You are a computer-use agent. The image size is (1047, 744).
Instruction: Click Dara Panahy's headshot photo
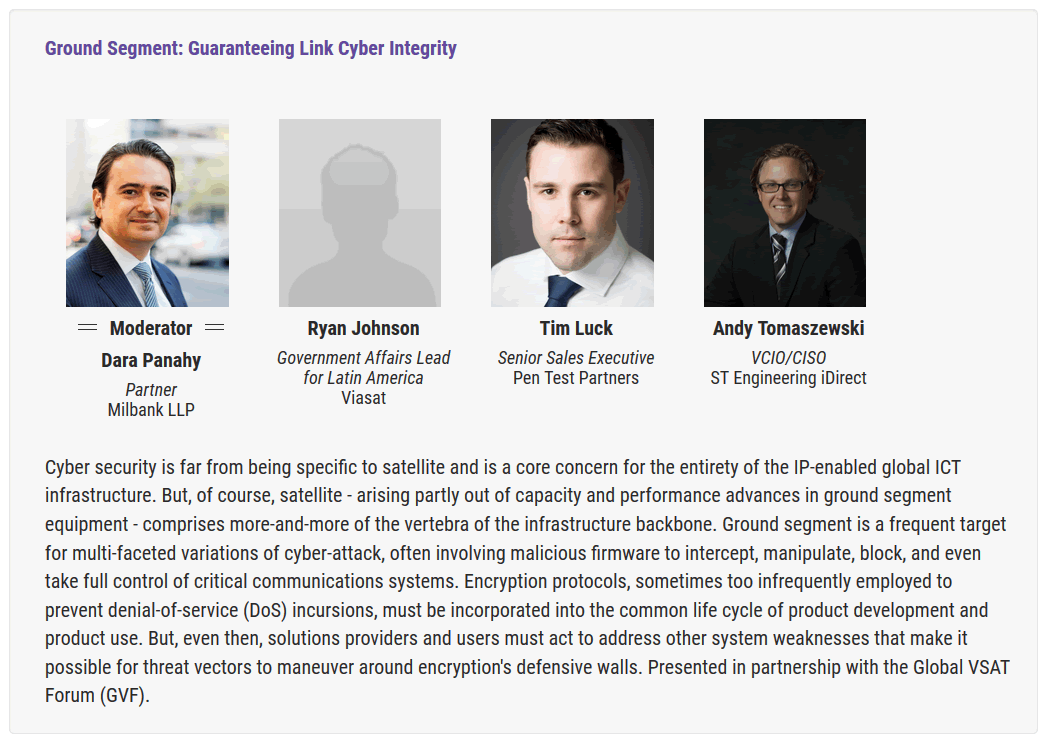pos(148,213)
